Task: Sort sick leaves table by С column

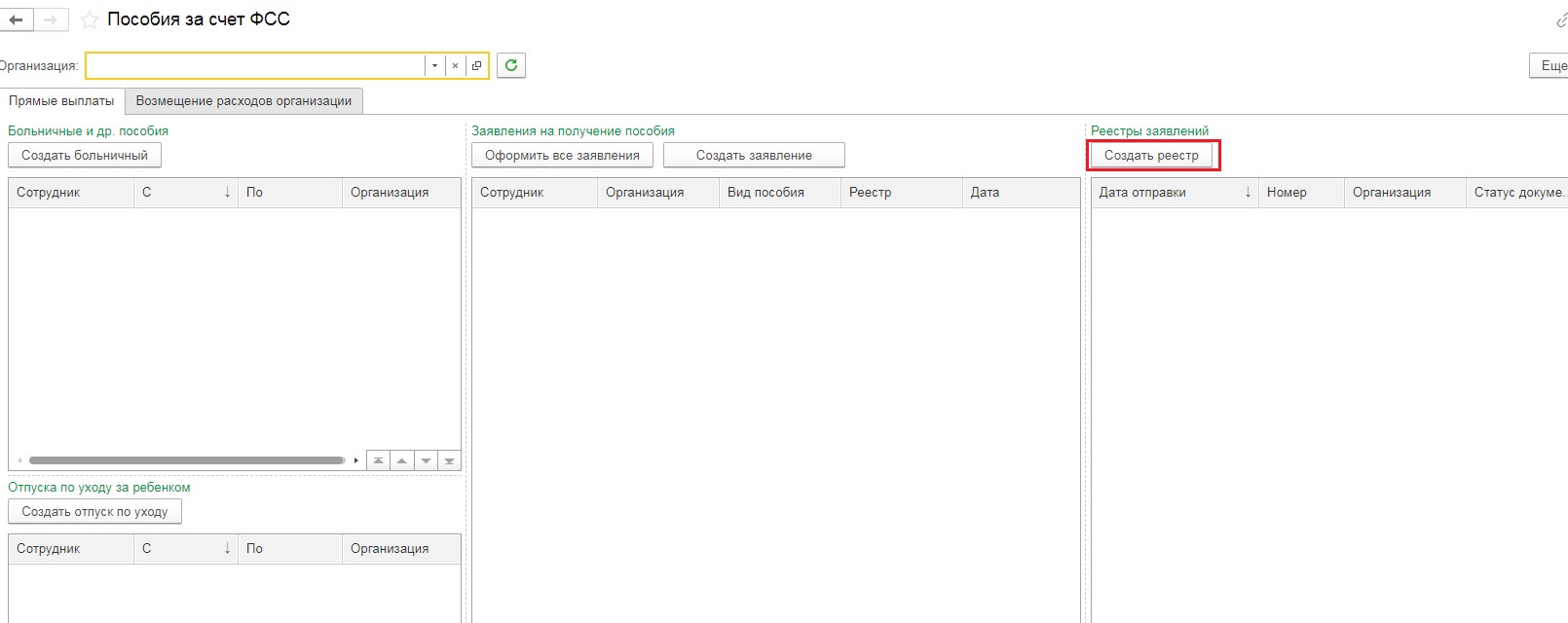Action: click(x=186, y=193)
